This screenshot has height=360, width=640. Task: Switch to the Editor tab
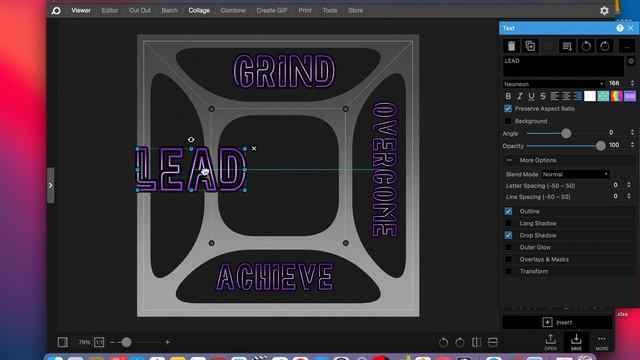pyautogui.click(x=110, y=11)
